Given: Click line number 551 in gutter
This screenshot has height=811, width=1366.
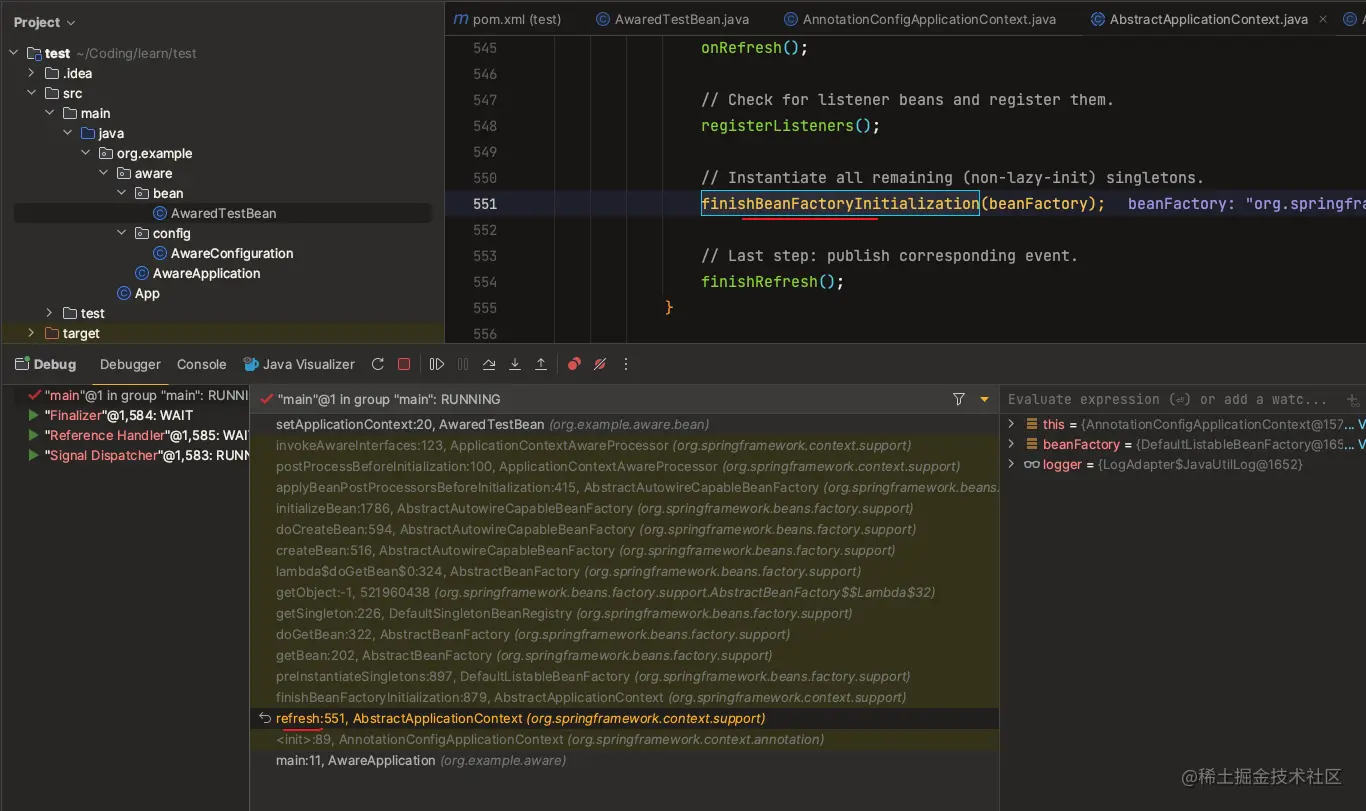Looking at the screenshot, I should [485, 204].
